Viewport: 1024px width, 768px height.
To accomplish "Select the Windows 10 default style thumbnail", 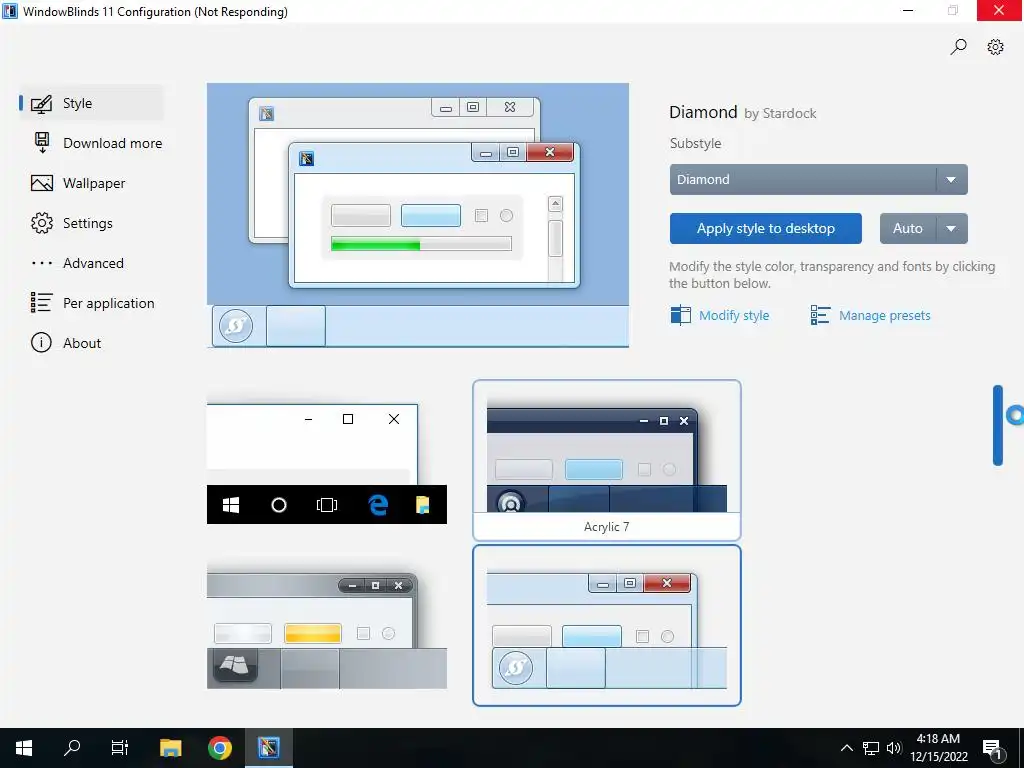I will (x=327, y=460).
